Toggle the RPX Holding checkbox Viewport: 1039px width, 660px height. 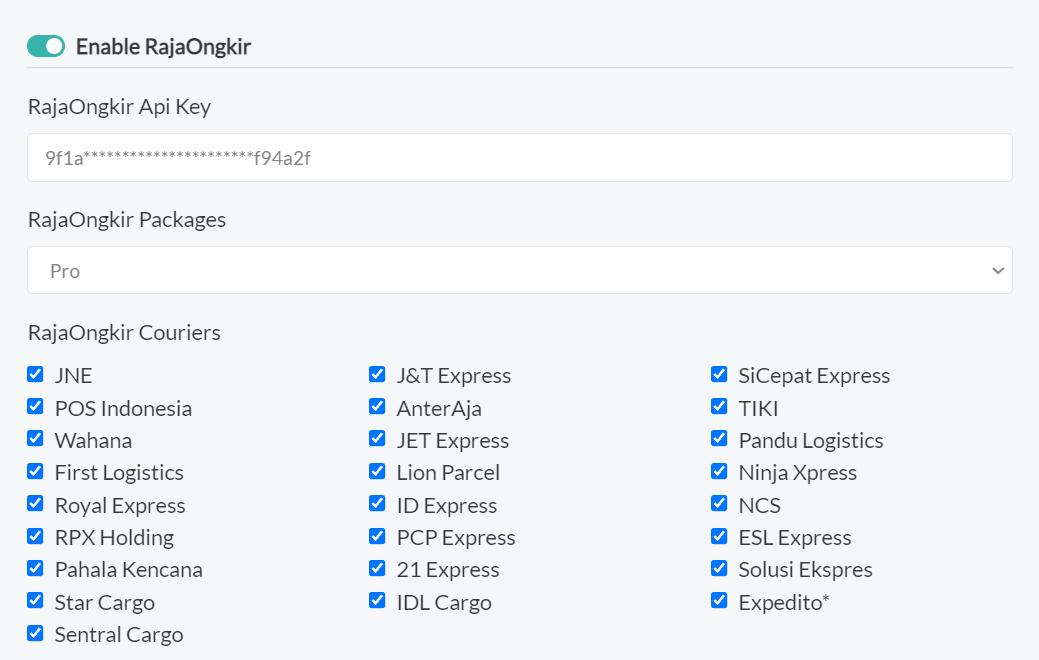coord(36,536)
